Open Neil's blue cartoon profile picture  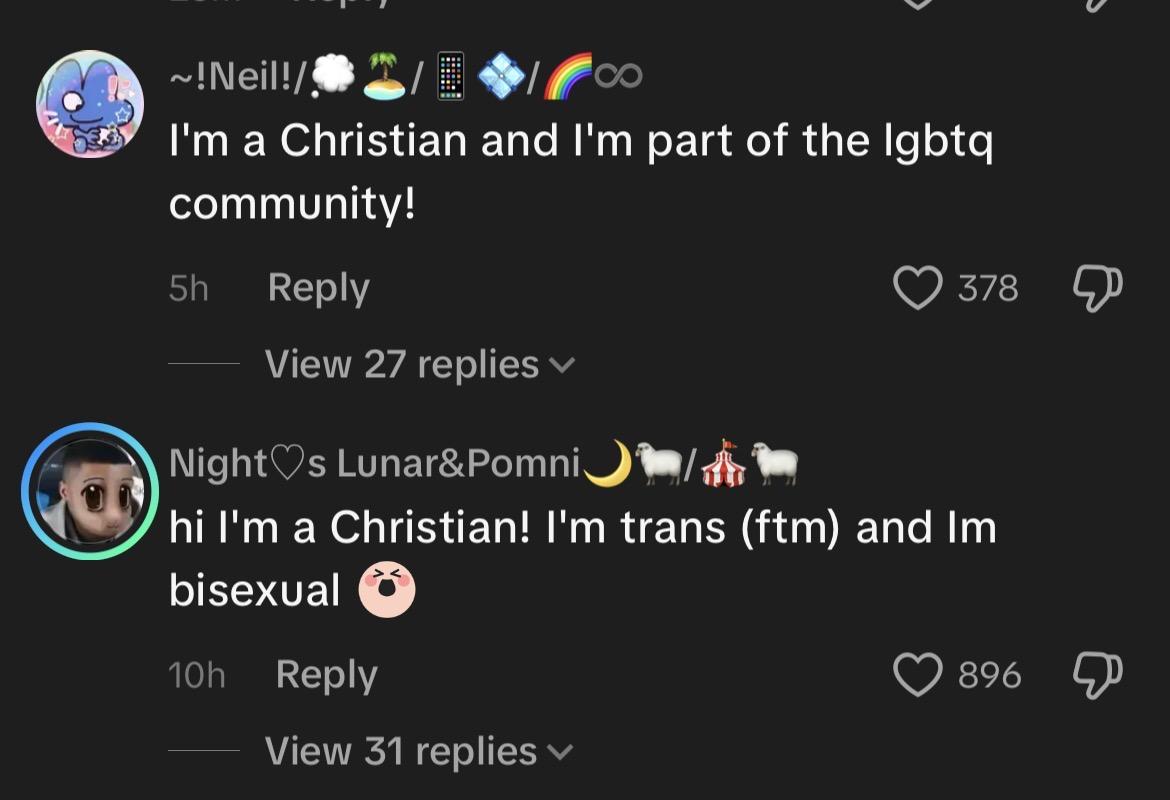point(90,104)
